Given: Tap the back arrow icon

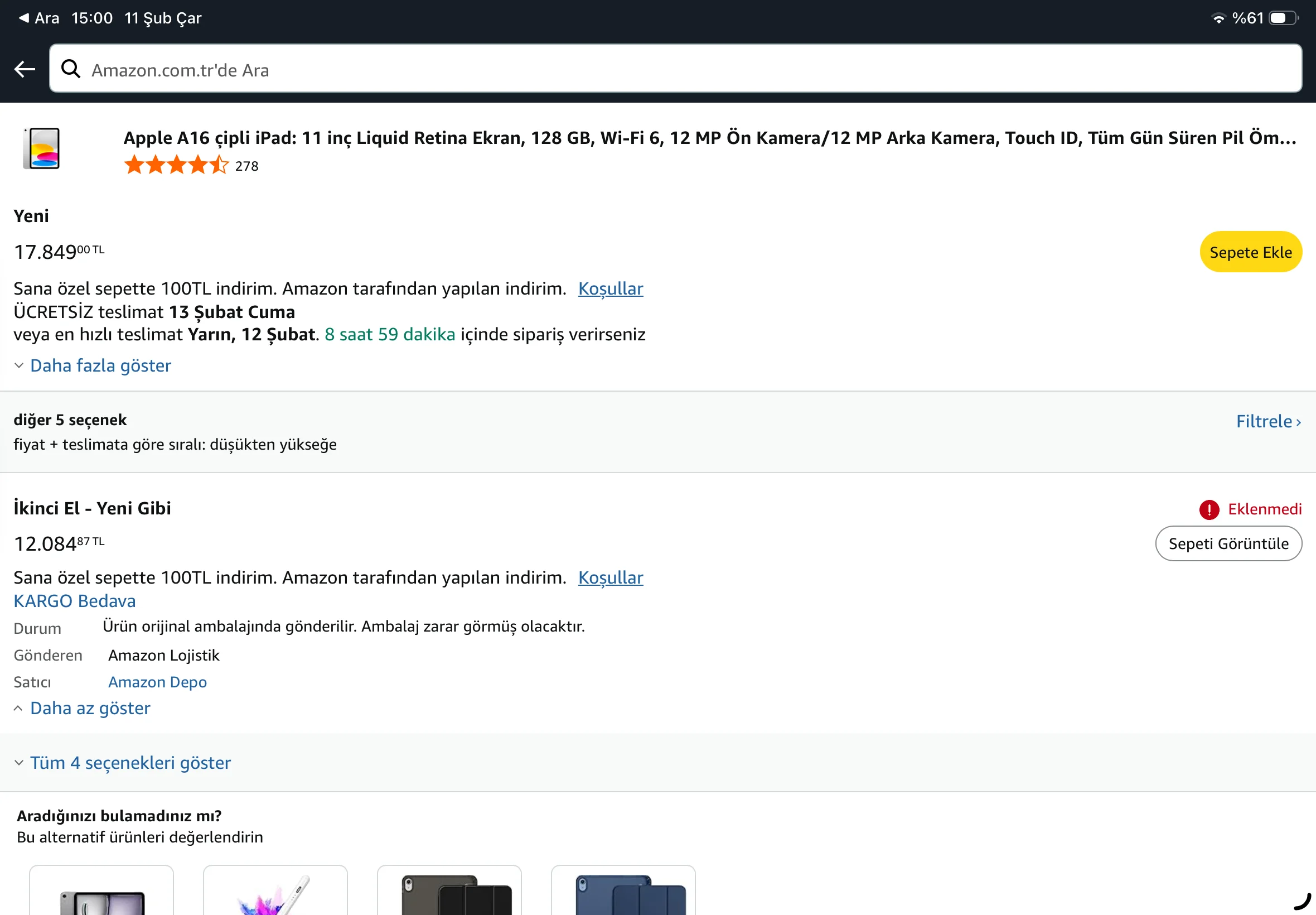Looking at the screenshot, I should point(25,69).
